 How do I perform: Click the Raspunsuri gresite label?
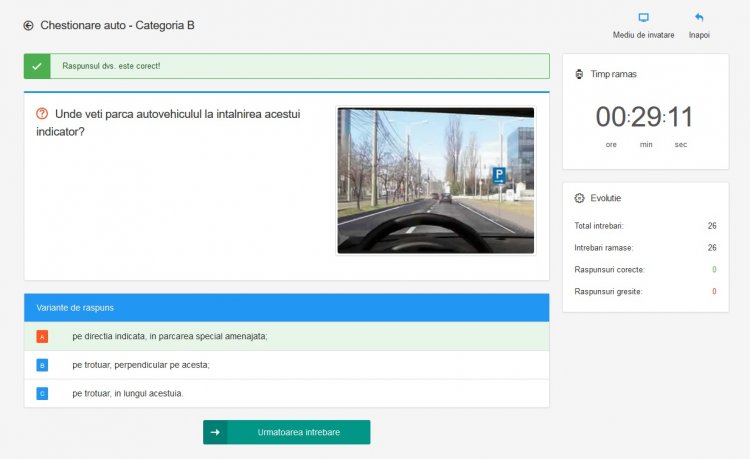pos(608,292)
